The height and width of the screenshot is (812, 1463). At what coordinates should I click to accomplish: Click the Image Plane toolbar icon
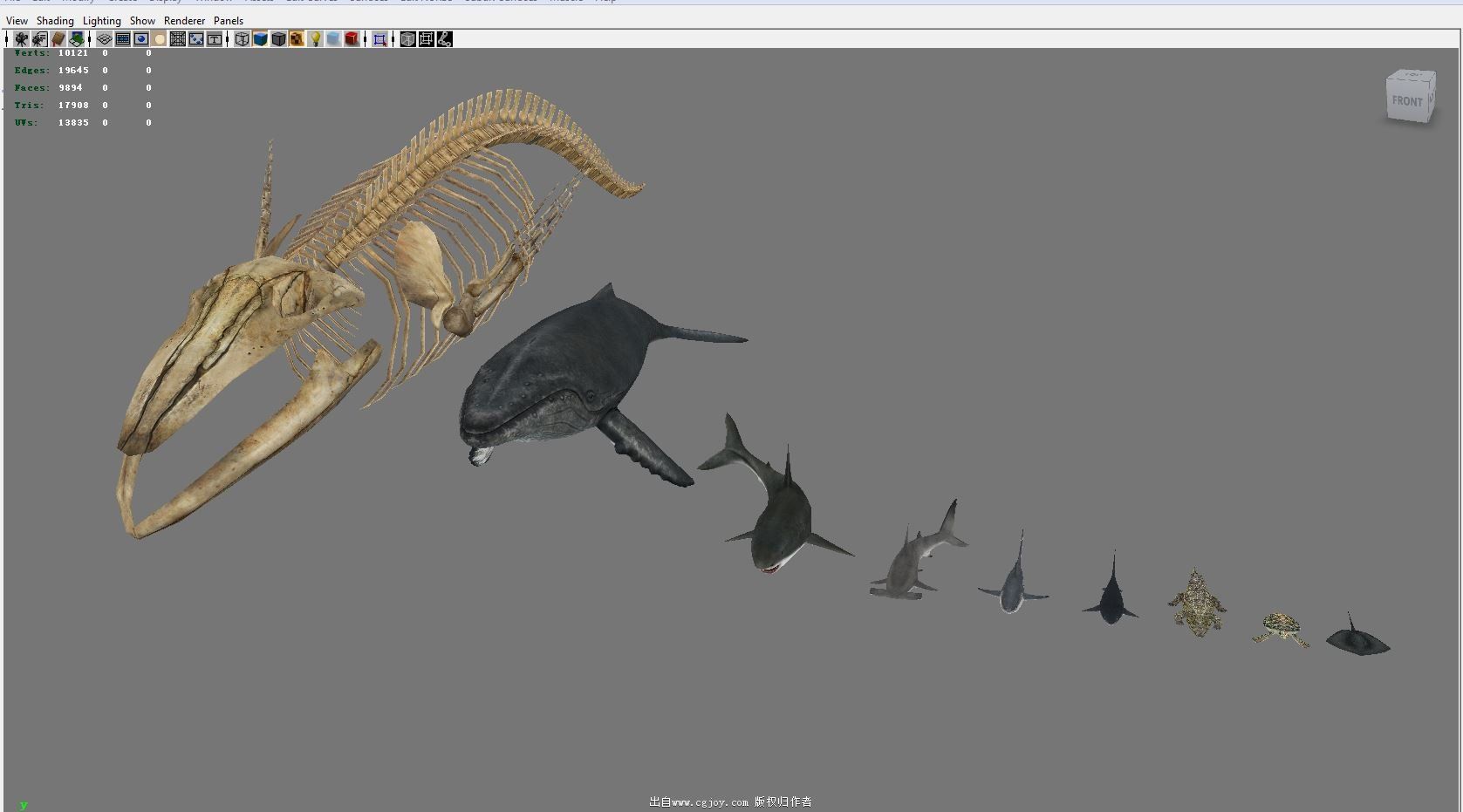click(x=77, y=39)
